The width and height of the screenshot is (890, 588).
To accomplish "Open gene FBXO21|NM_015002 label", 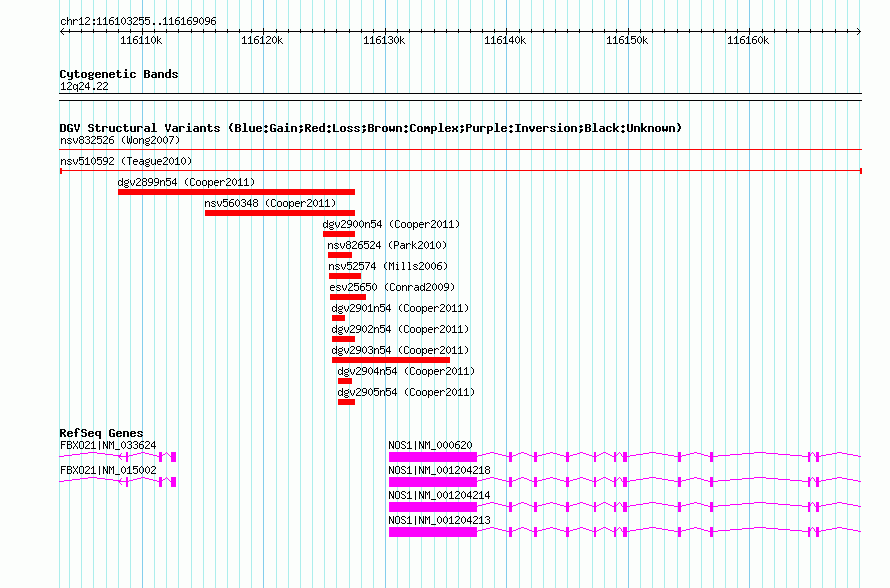I will [x=108, y=471].
